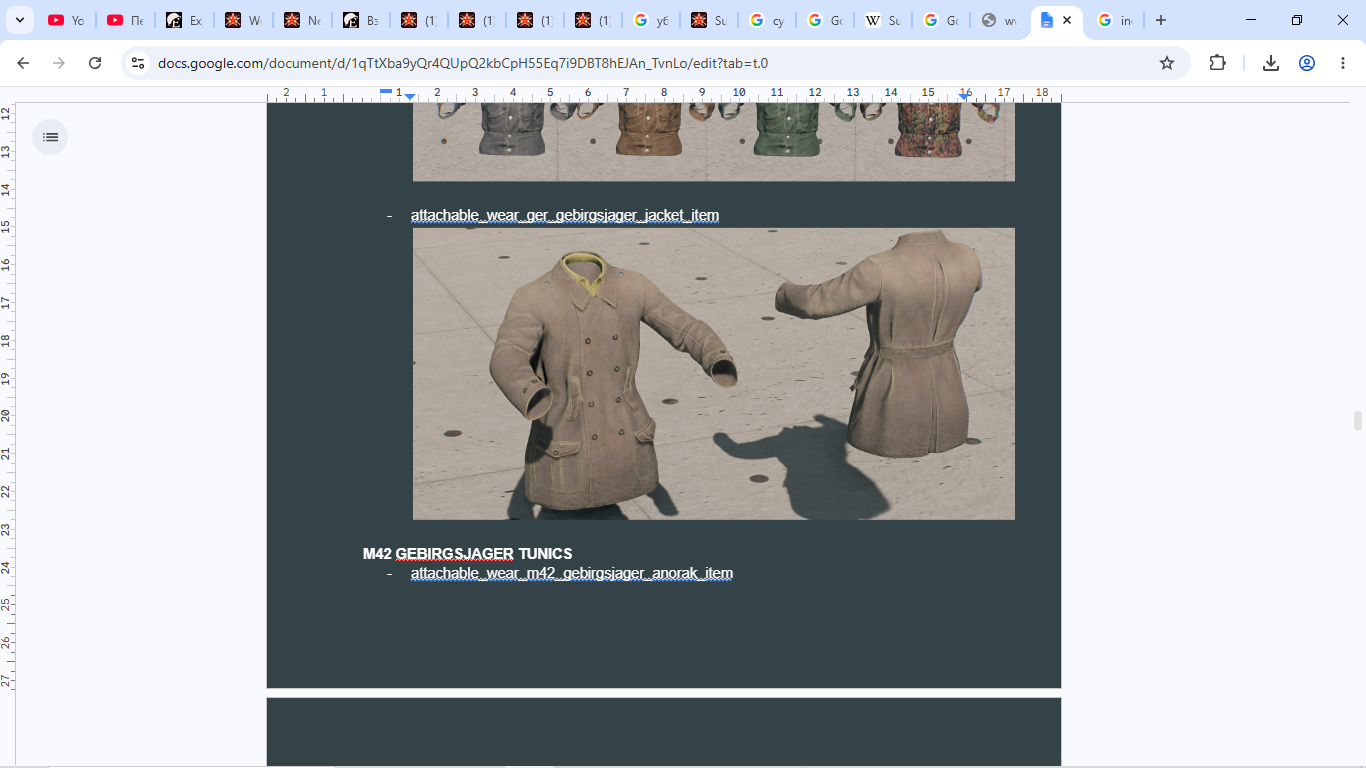View site information icon in address bar
Screen dimensions: 1366x768
coord(139,63)
